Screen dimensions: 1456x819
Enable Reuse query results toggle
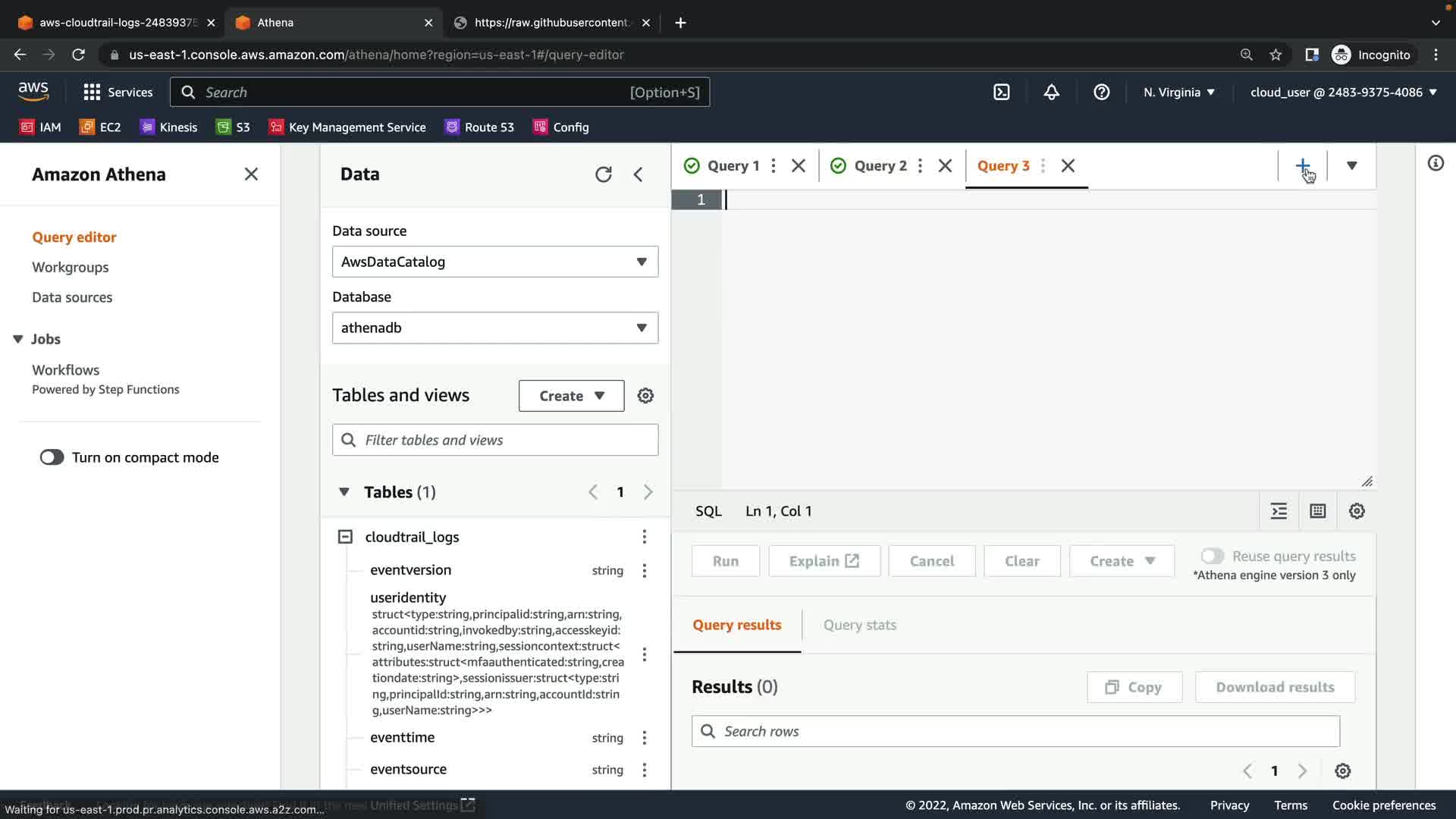(x=1212, y=556)
